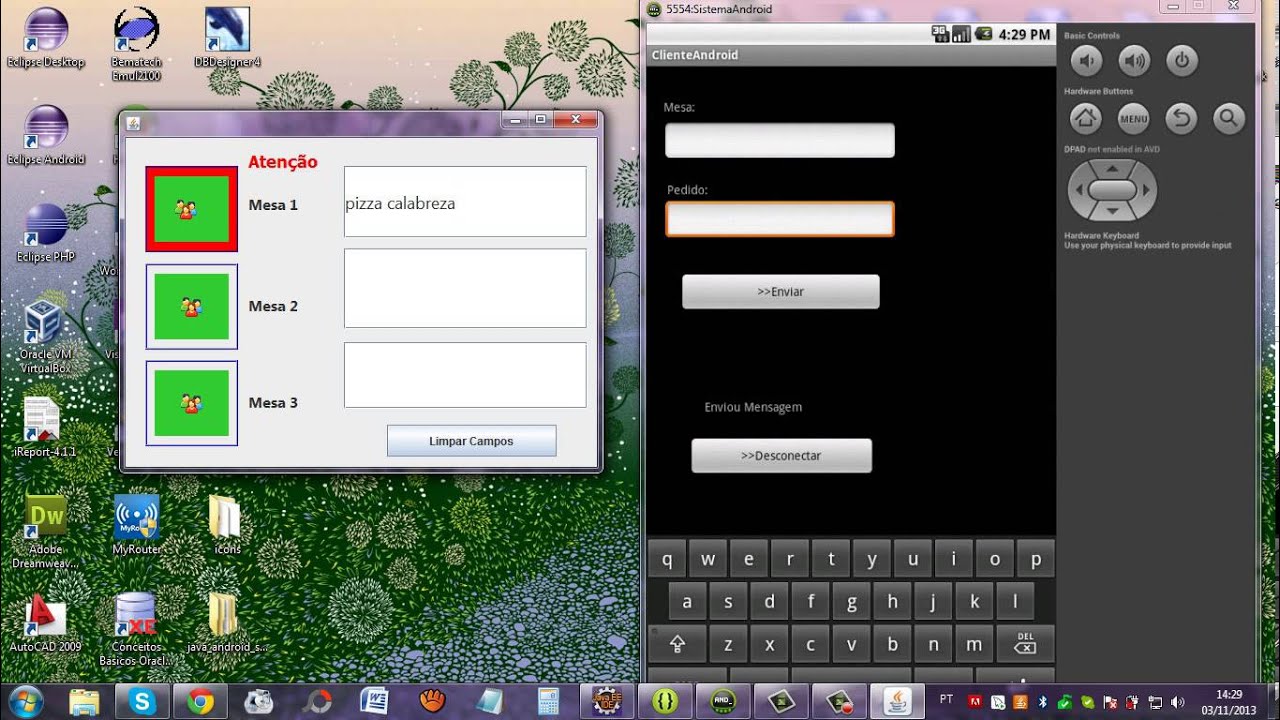Click the >>Enviar button
Screen dimensions: 1280x720
tap(781, 292)
